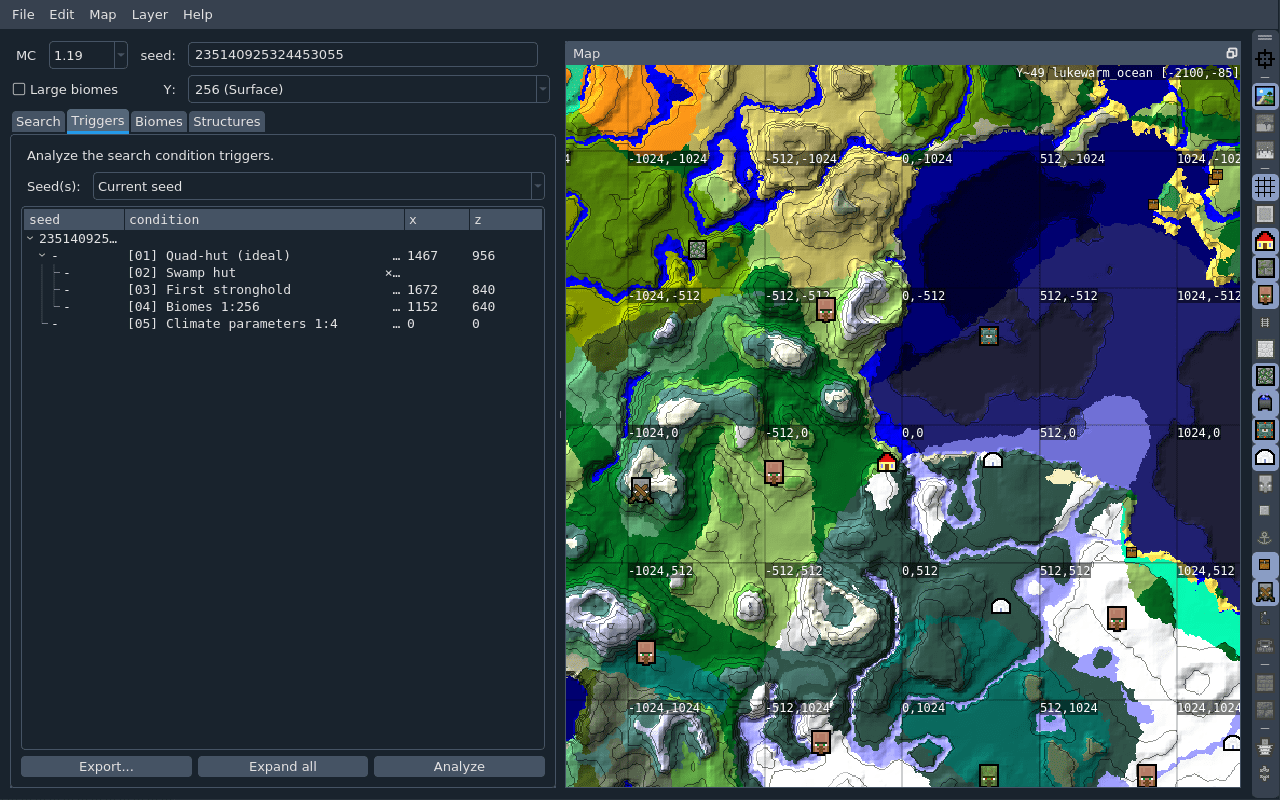1280x800 pixels.
Task: Toggle swamp hut layer icon
Action: (1264, 403)
